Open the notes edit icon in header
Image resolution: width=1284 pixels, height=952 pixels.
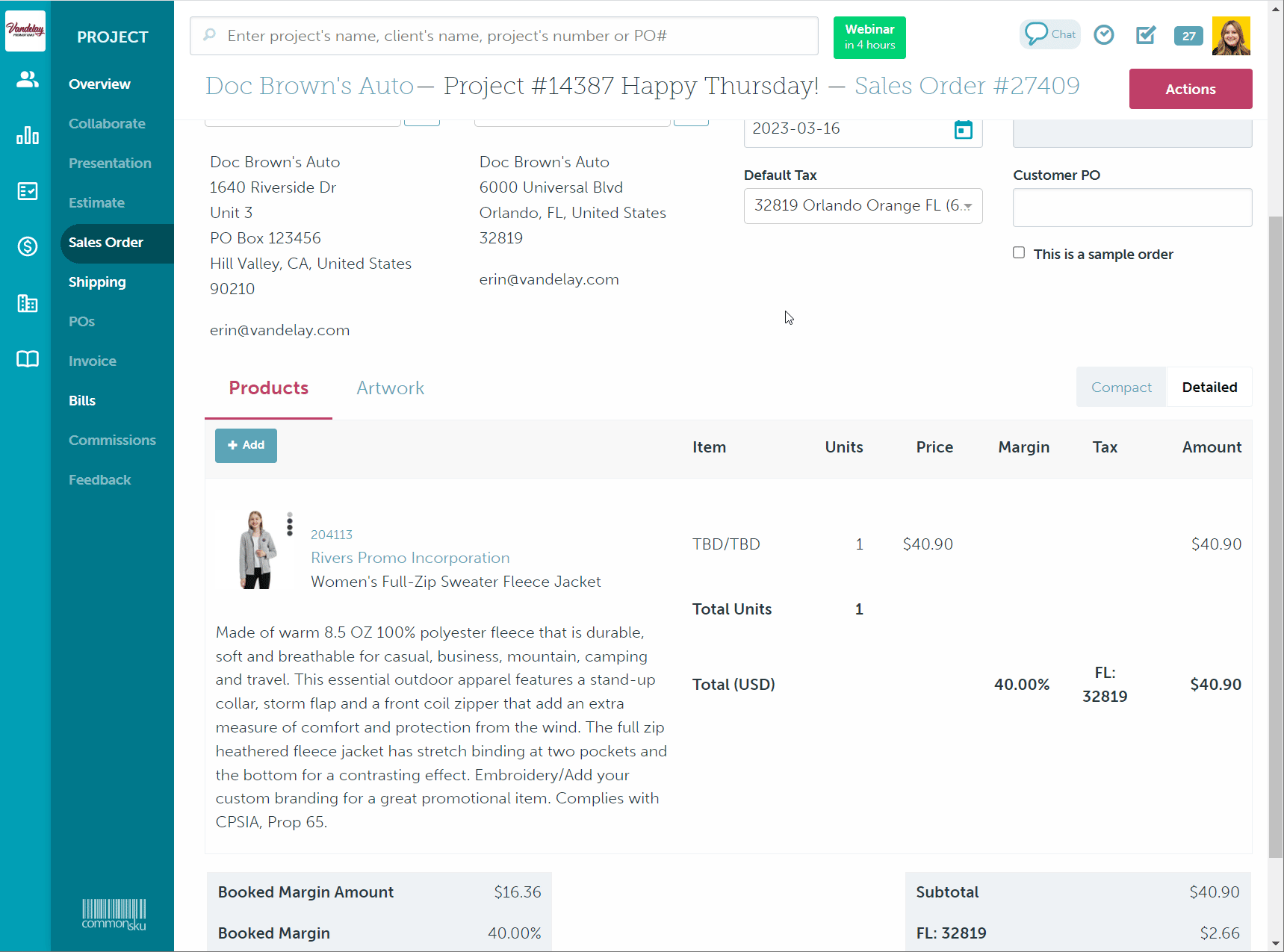[x=1145, y=35]
